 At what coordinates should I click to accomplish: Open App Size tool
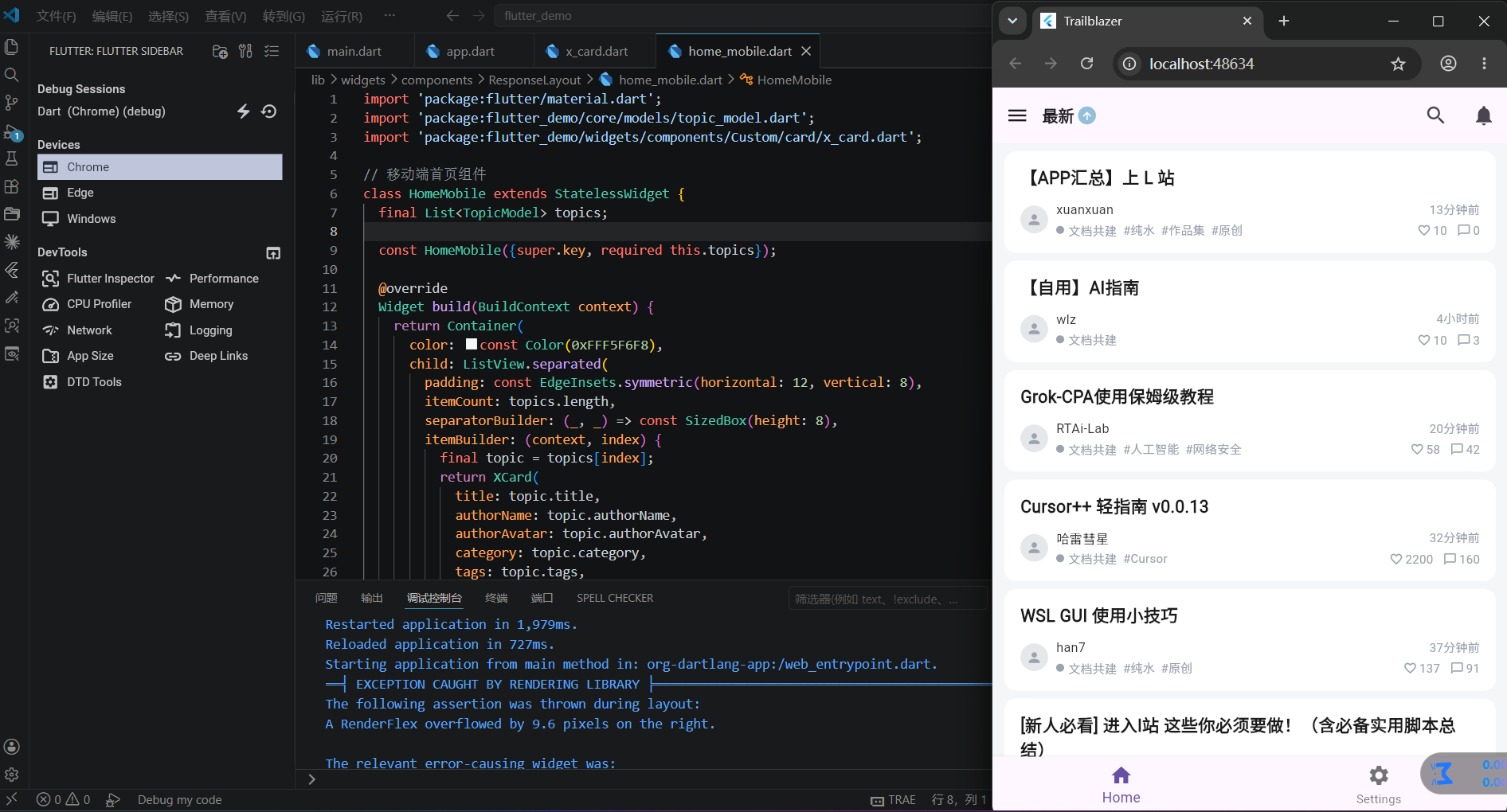click(78, 356)
